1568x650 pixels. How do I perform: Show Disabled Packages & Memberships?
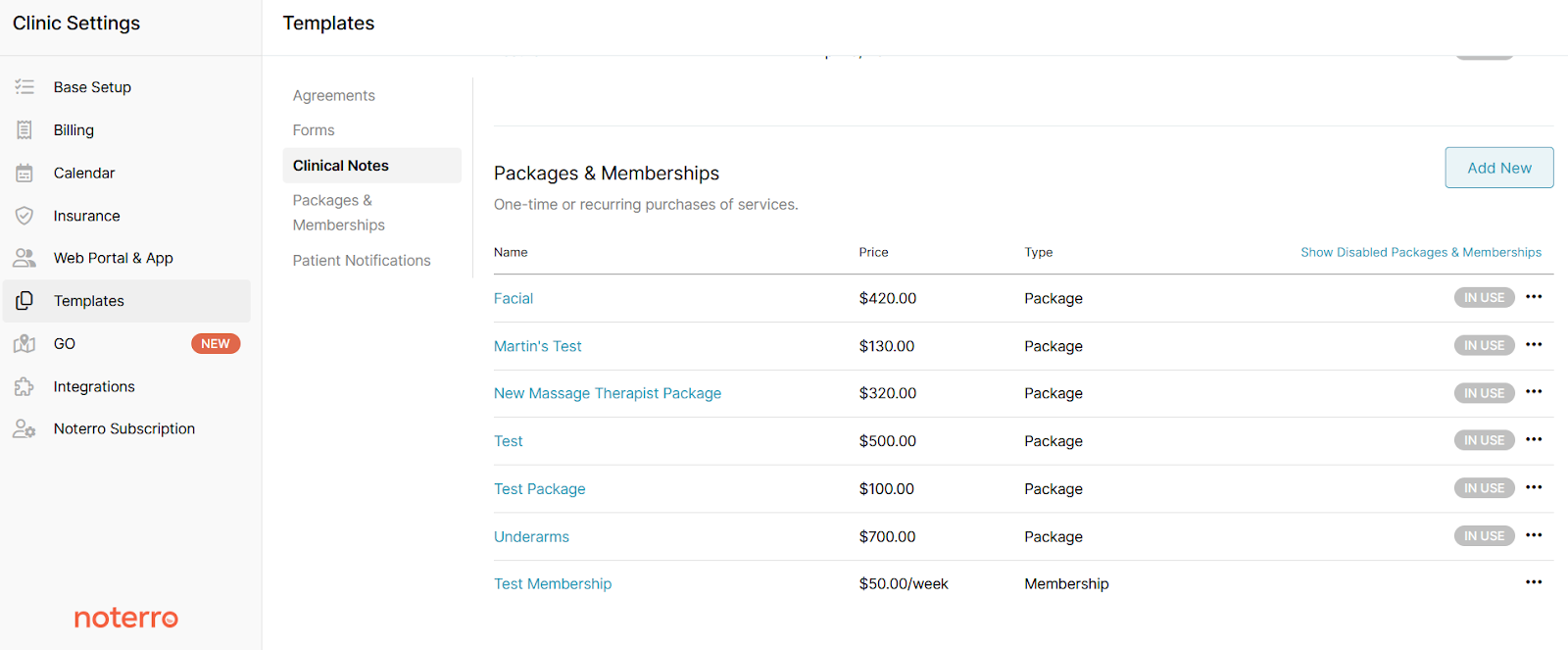tap(1420, 252)
